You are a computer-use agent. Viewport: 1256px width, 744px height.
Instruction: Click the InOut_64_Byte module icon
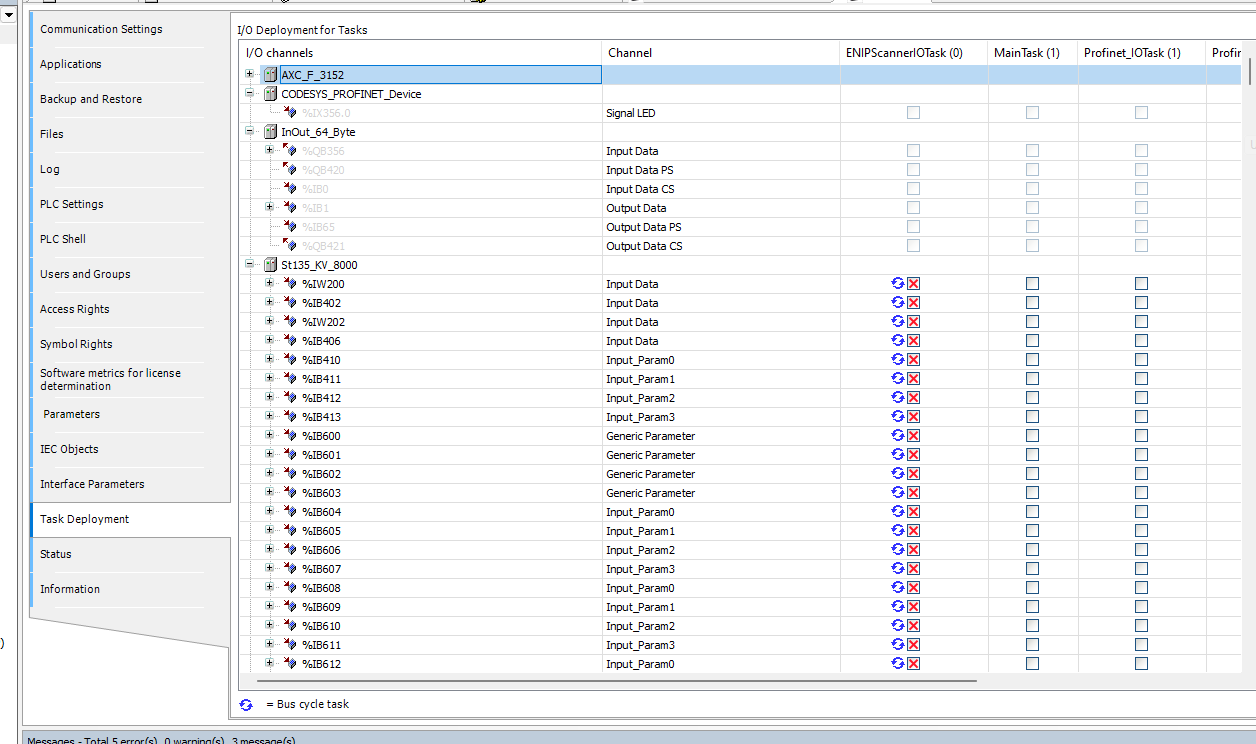tap(270, 132)
